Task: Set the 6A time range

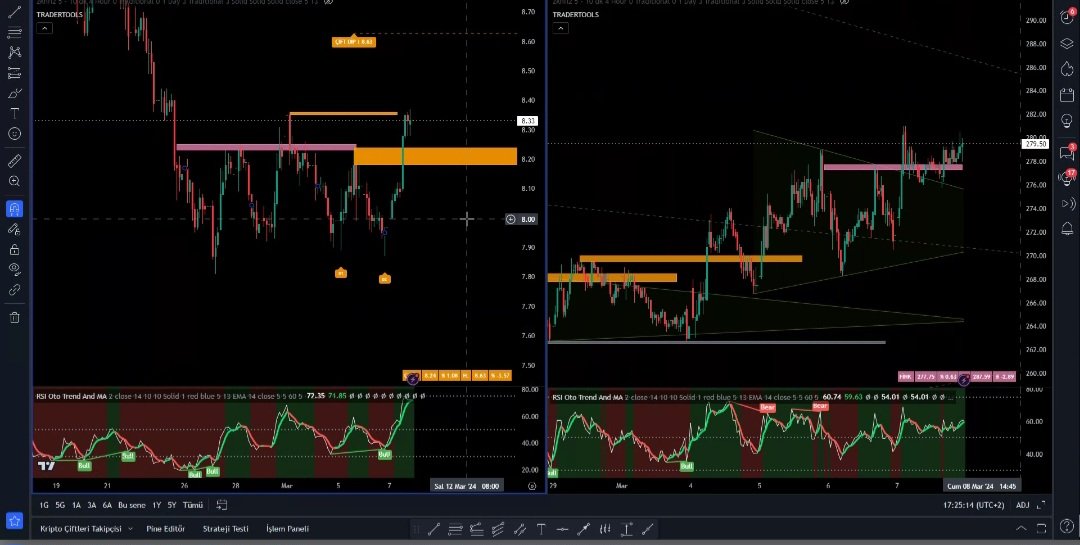Action: [107, 505]
